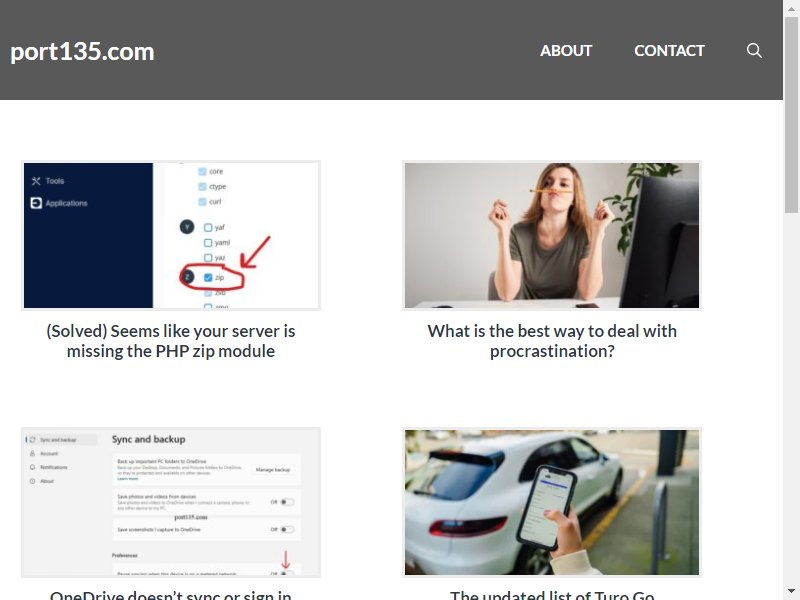Click the zip checkbox in the thumbnail

(208, 278)
